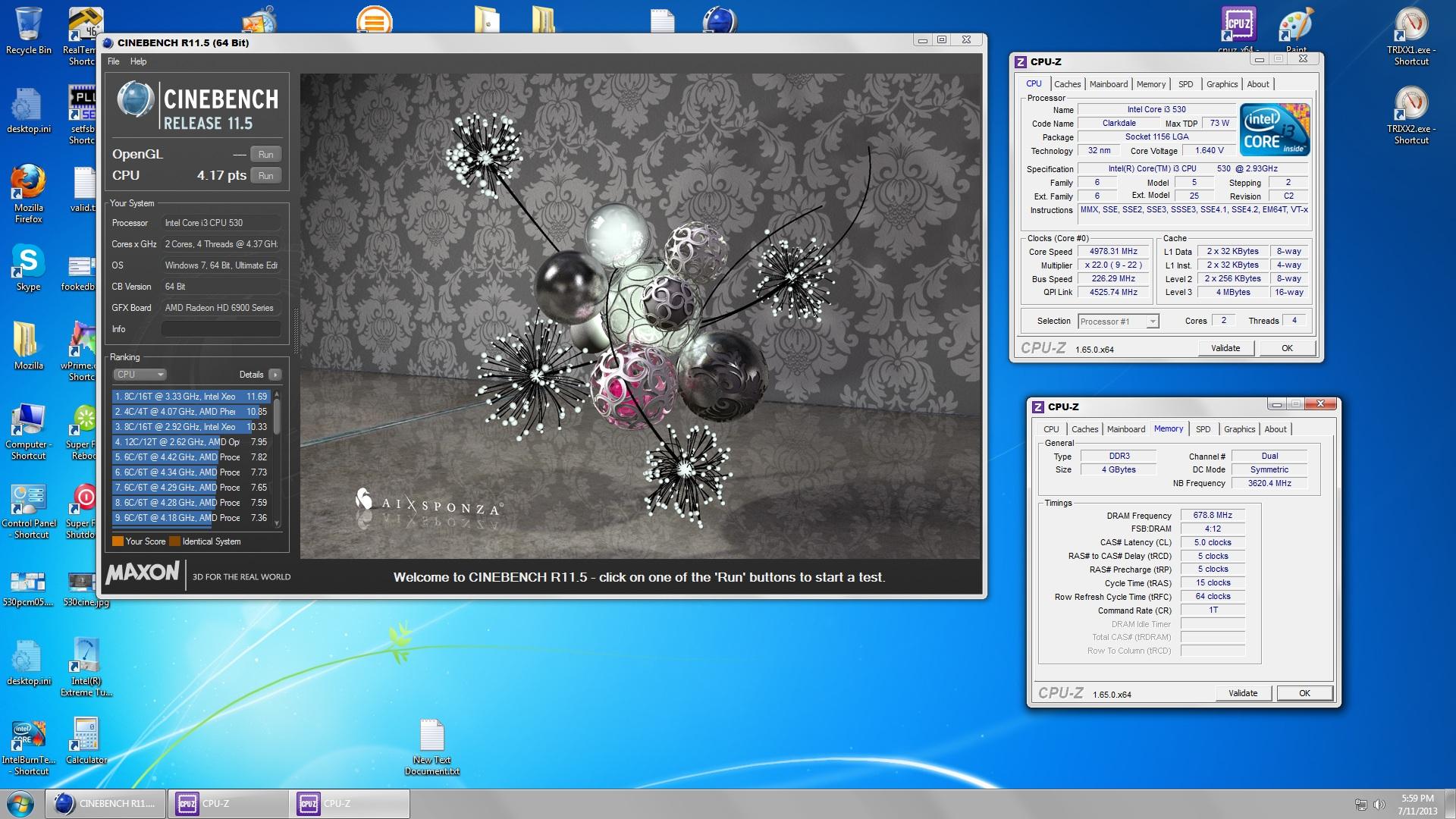
Task: Open SPD tab in top CPU-Z window
Action: point(1185,84)
